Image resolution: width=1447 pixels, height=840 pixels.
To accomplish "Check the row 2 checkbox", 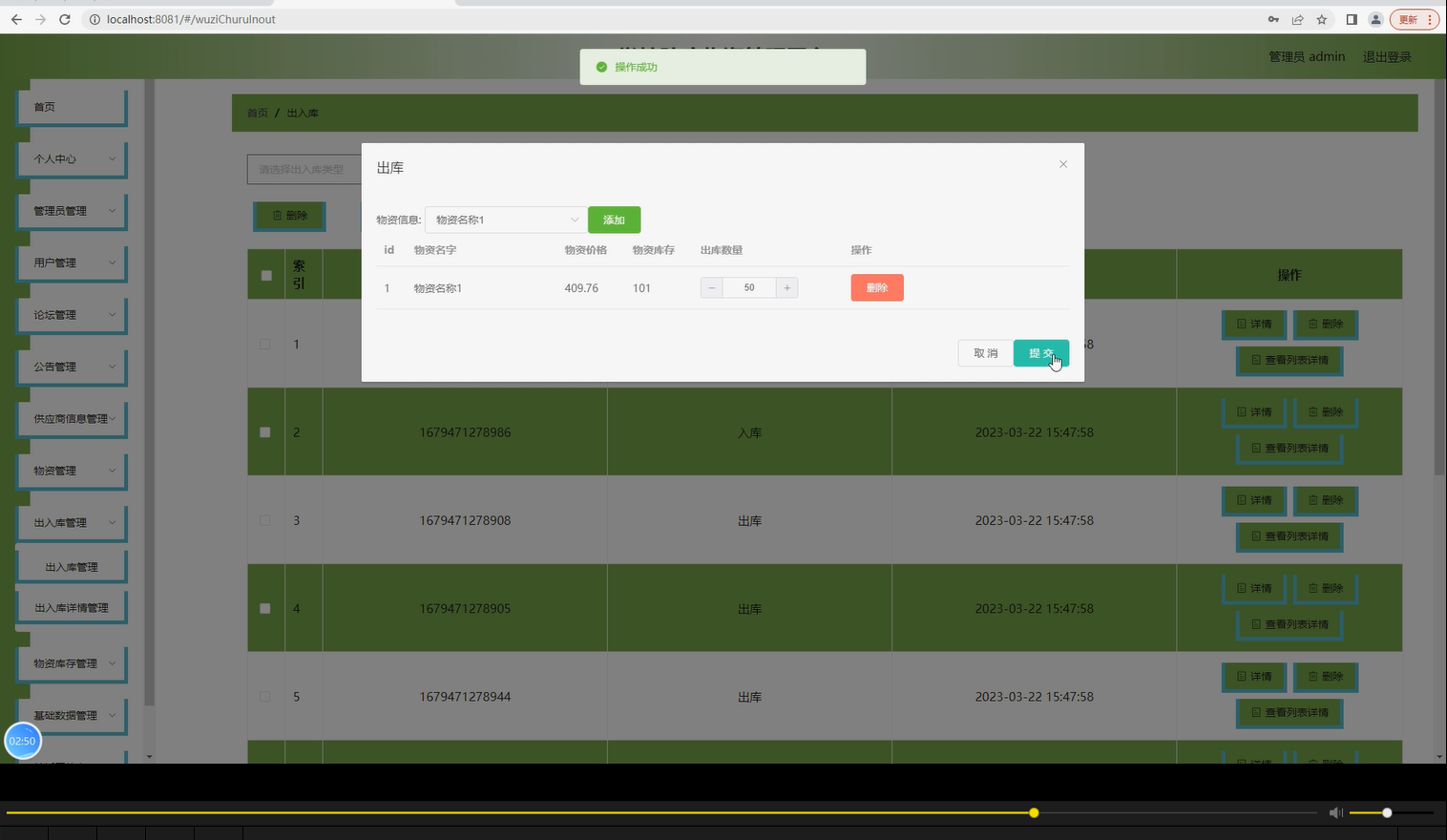I will tap(265, 432).
